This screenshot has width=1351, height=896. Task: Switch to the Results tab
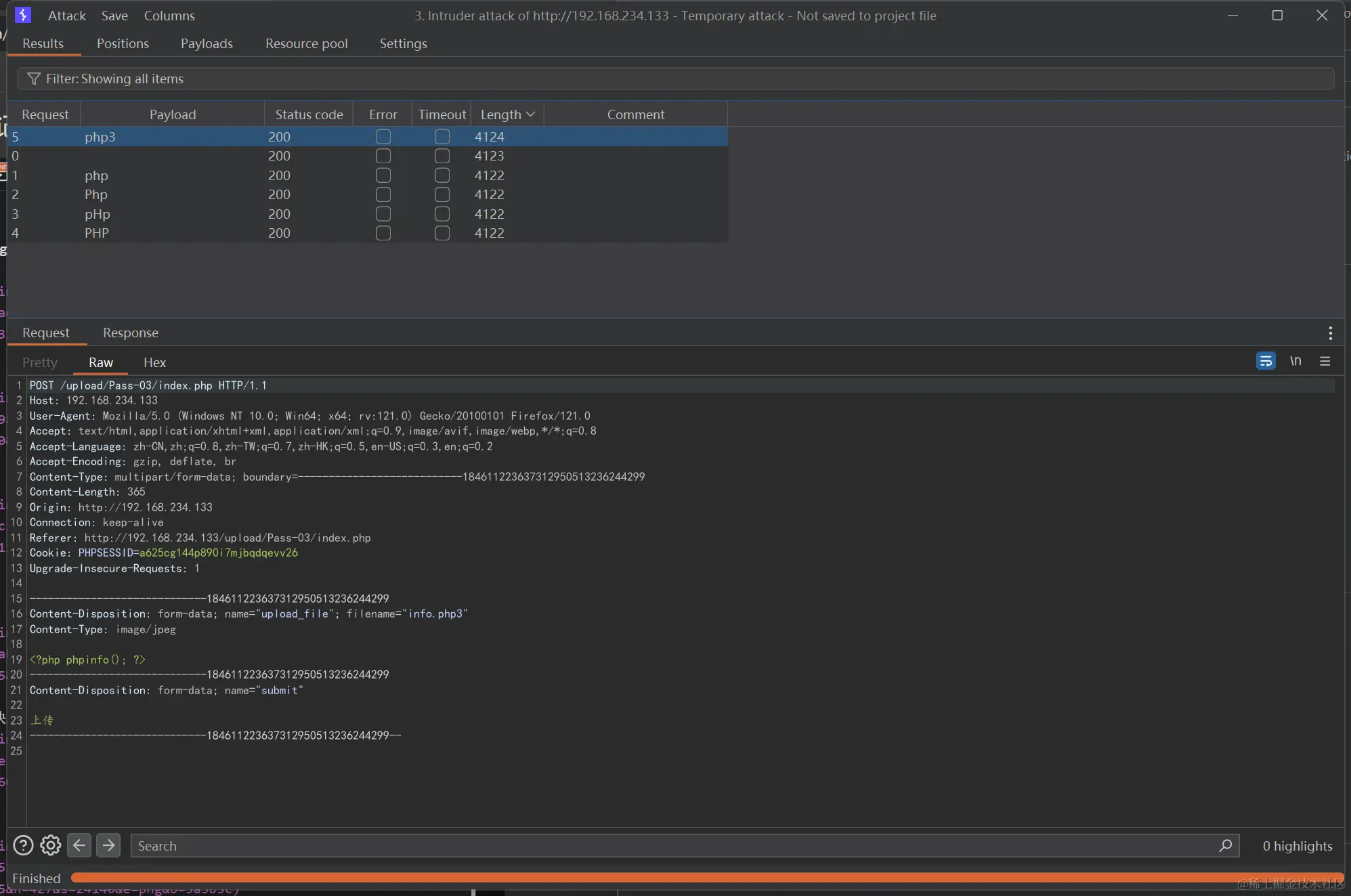click(43, 43)
